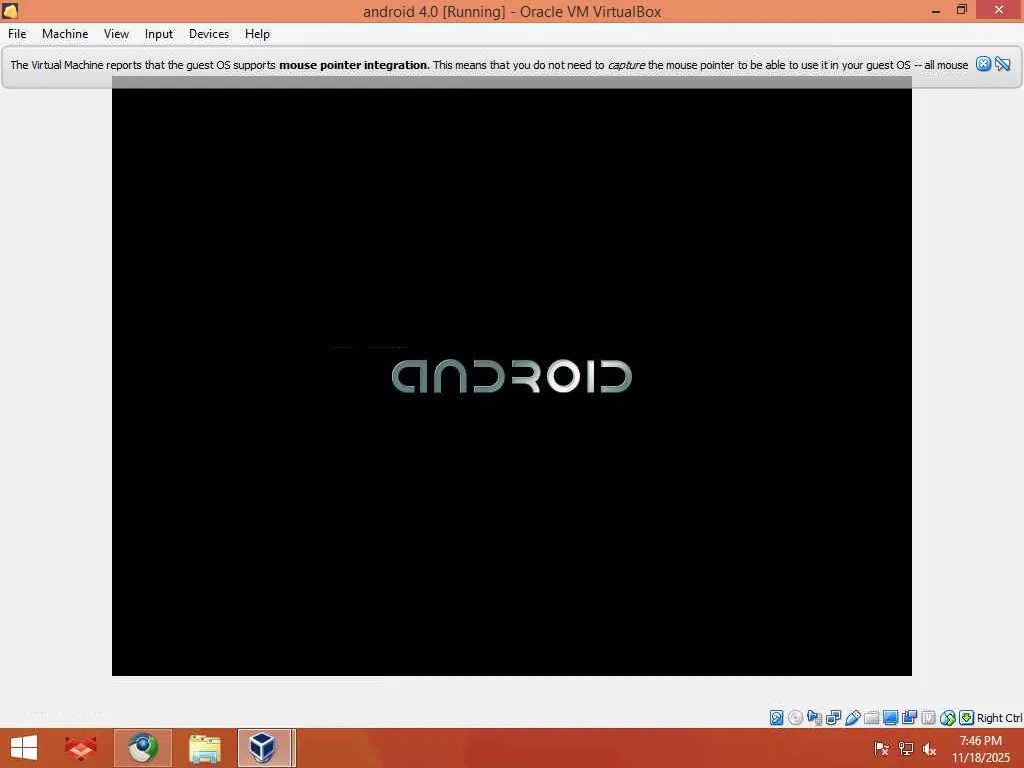The image size is (1024, 768).
Task: Click the don't show this message again icon
Action: coord(1003,64)
